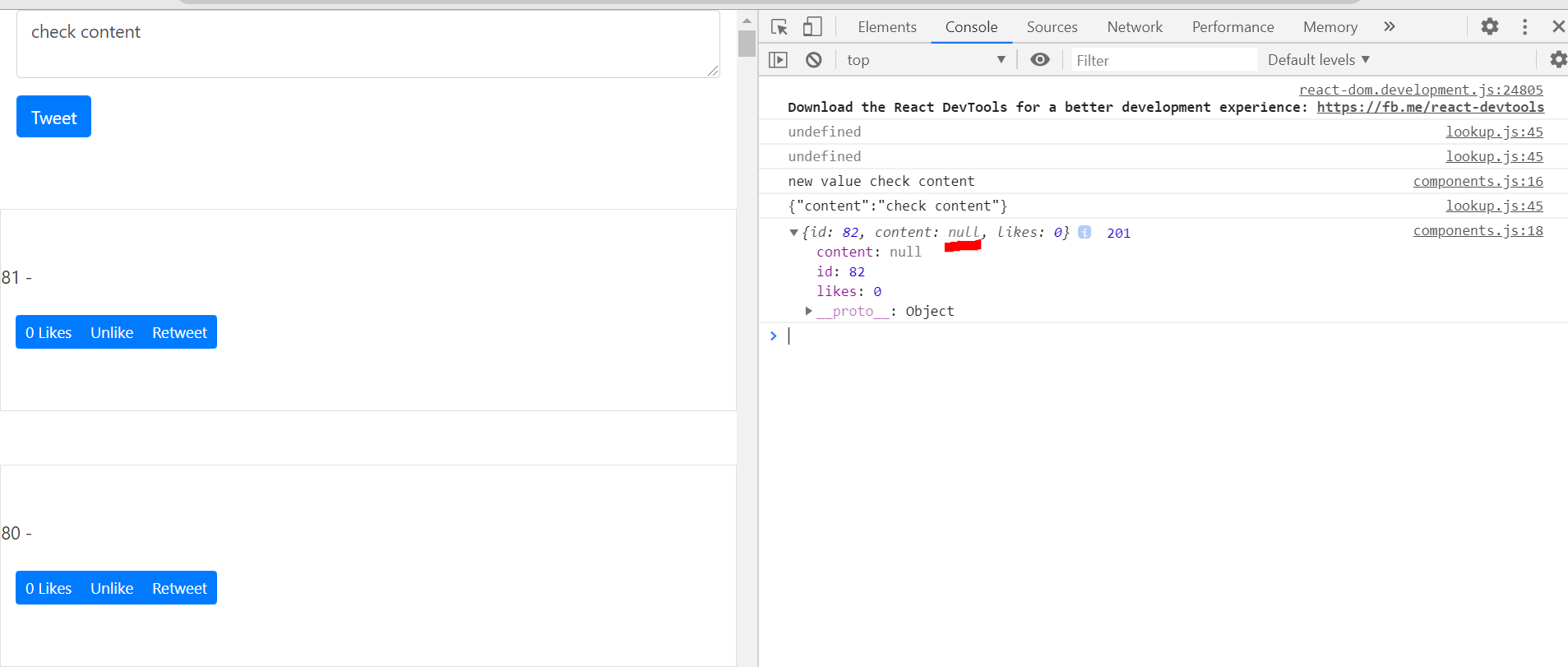Click the 'likes: 0' property row
The height and width of the screenshot is (667, 1568).
(849, 291)
